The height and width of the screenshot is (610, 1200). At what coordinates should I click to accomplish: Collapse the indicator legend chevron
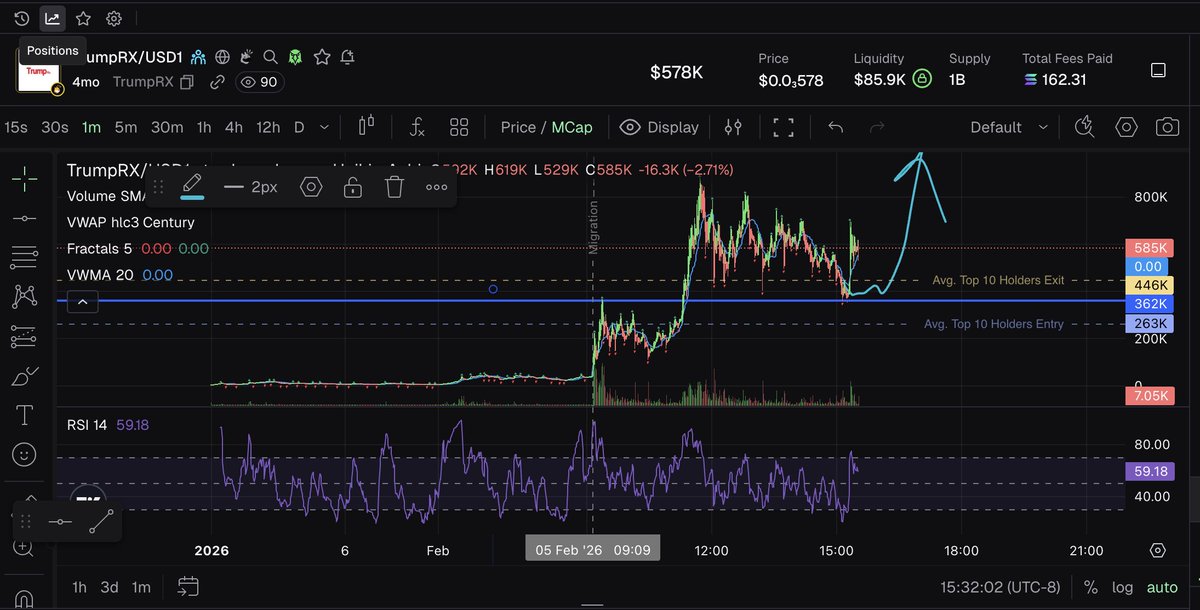84,300
